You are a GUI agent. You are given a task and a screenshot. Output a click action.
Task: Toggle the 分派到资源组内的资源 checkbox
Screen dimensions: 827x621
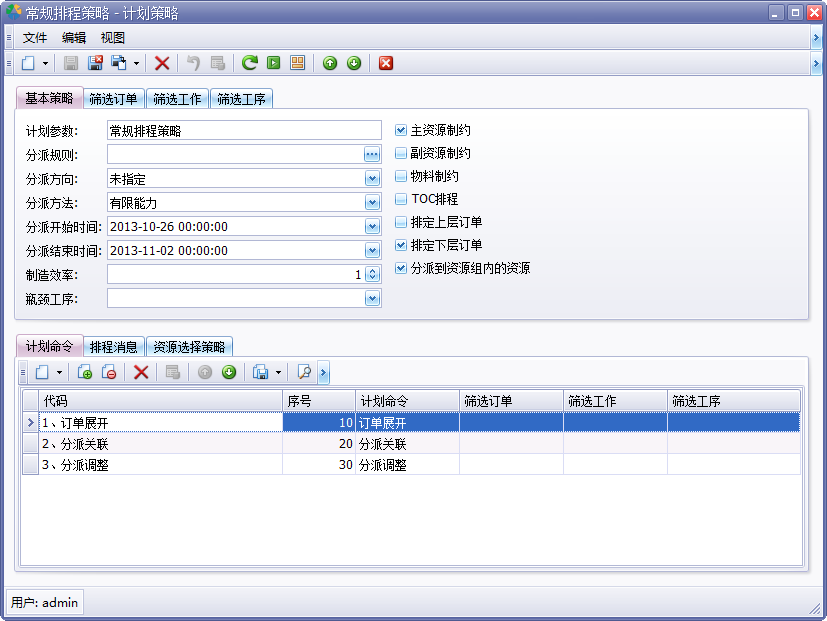click(x=401, y=268)
